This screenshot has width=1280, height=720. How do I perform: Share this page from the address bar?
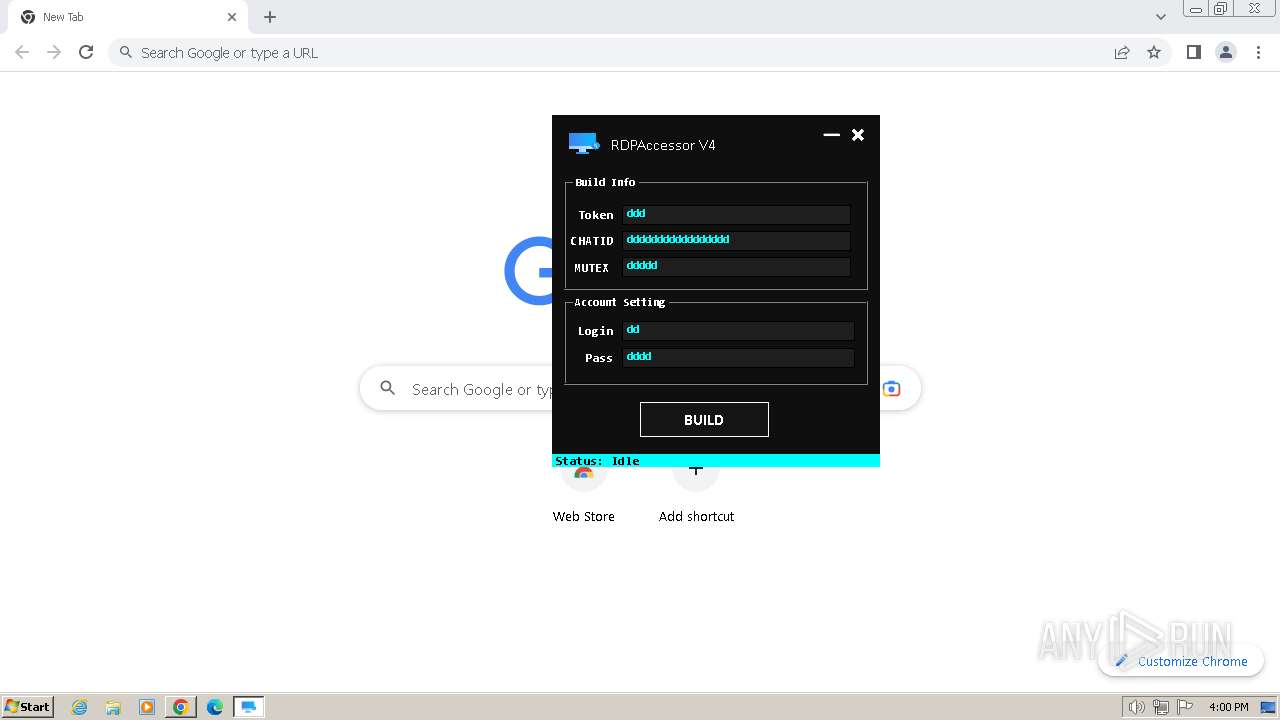(1122, 52)
